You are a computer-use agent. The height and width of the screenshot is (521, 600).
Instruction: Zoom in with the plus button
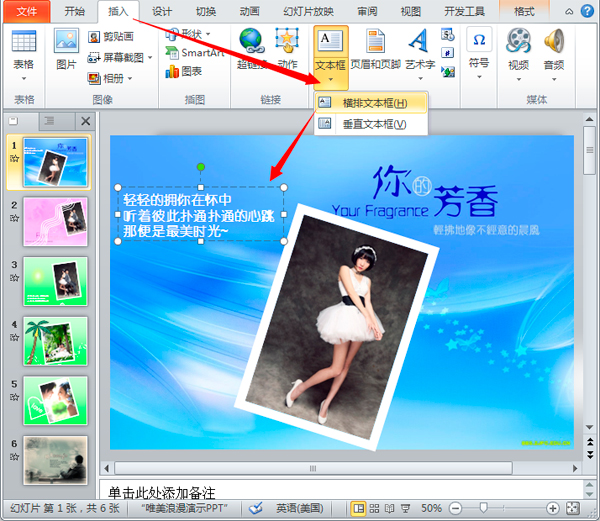click(x=552, y=508)
